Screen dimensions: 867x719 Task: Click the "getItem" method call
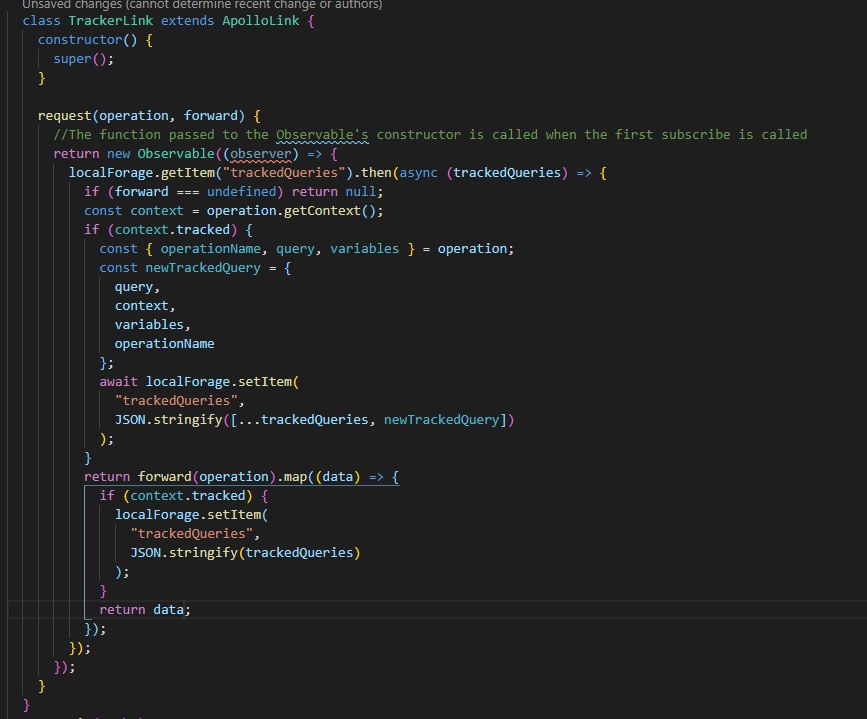tap(187, 173)
